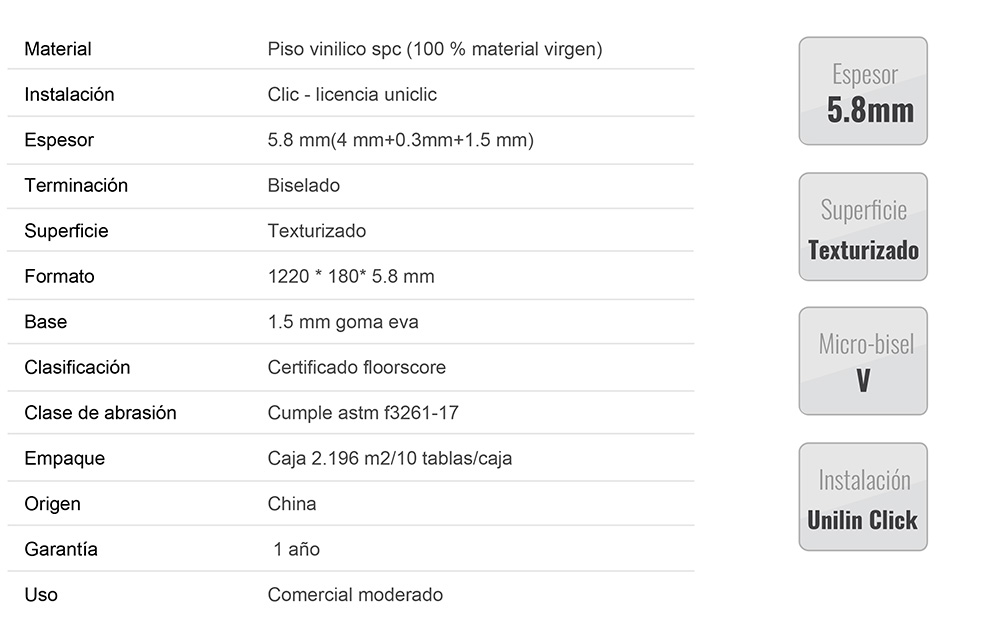This screenshot has height=625, width=1000.
Task: Click the Instalación row label
Action: pos(70,94)
